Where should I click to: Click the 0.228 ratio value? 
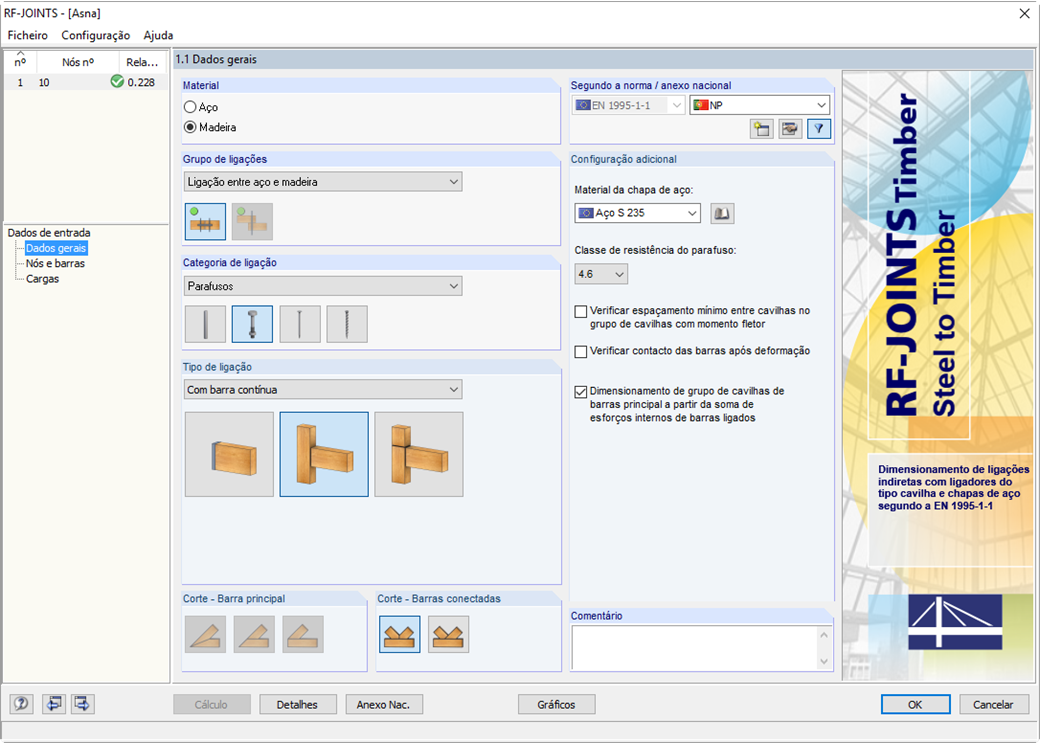point(141,82)
